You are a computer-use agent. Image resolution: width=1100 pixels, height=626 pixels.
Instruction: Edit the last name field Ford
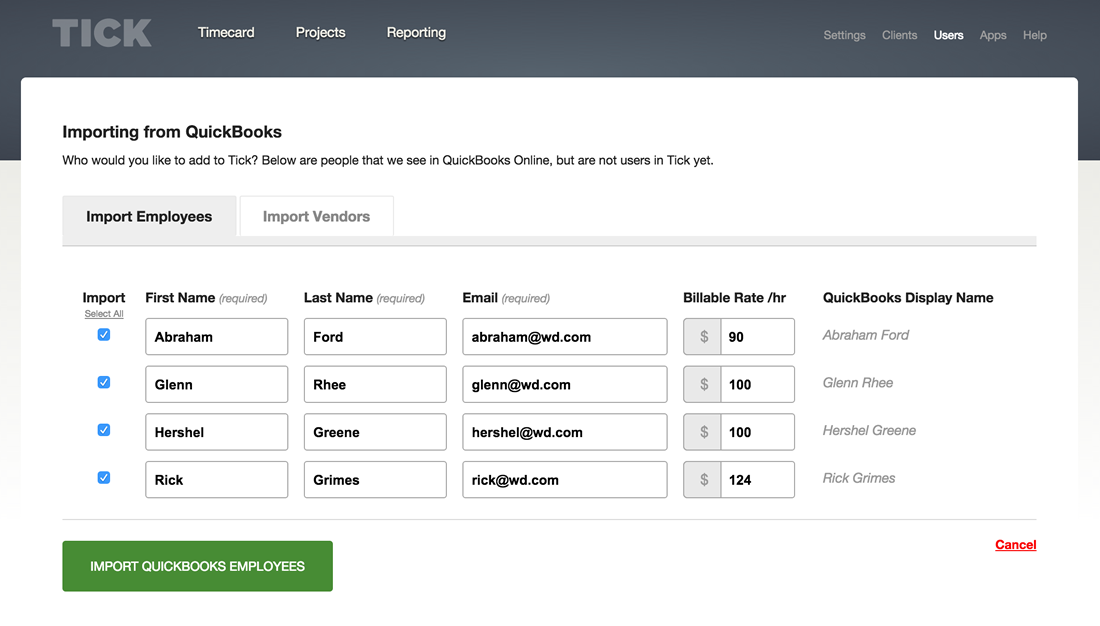375,337
